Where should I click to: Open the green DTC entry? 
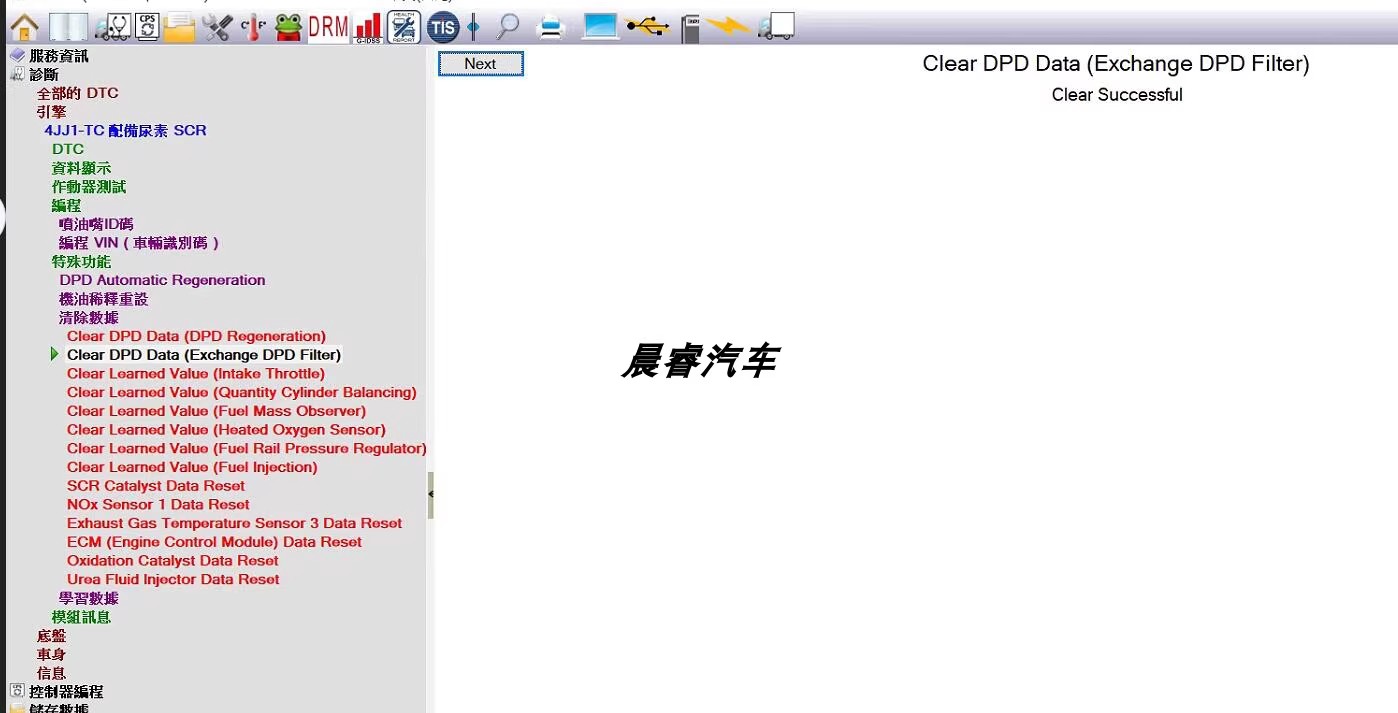[x=68, y=149]
